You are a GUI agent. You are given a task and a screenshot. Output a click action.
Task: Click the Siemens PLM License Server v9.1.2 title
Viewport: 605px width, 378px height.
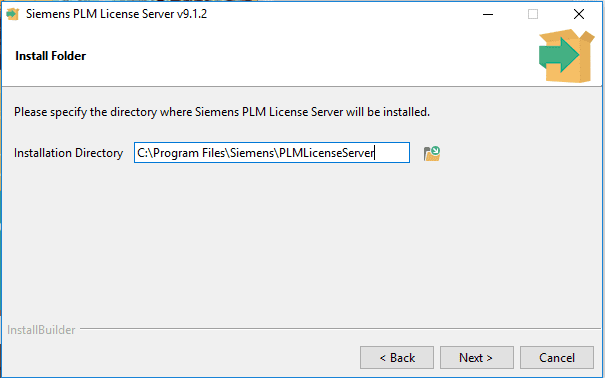117,14
